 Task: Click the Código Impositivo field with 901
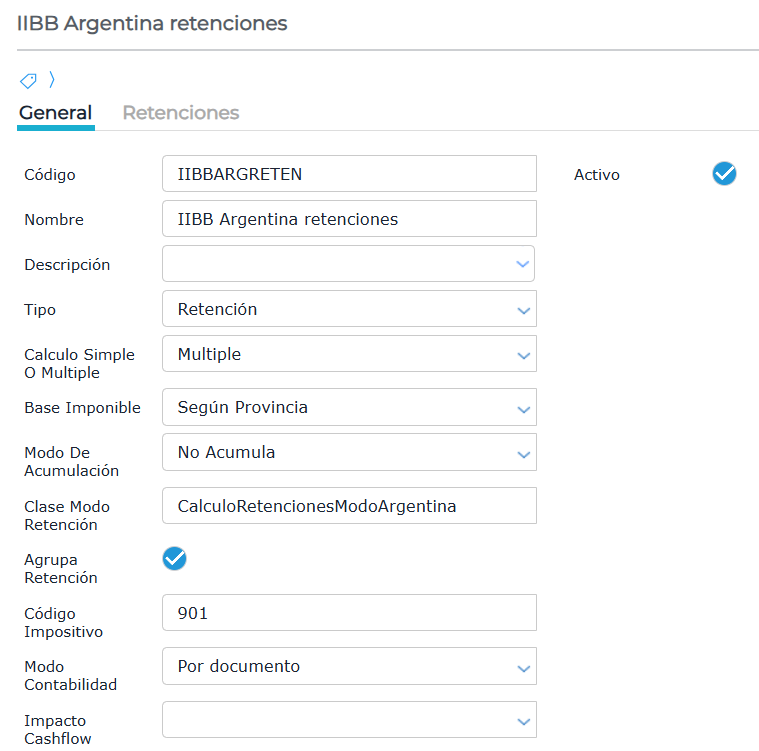(x=349, y=613)
